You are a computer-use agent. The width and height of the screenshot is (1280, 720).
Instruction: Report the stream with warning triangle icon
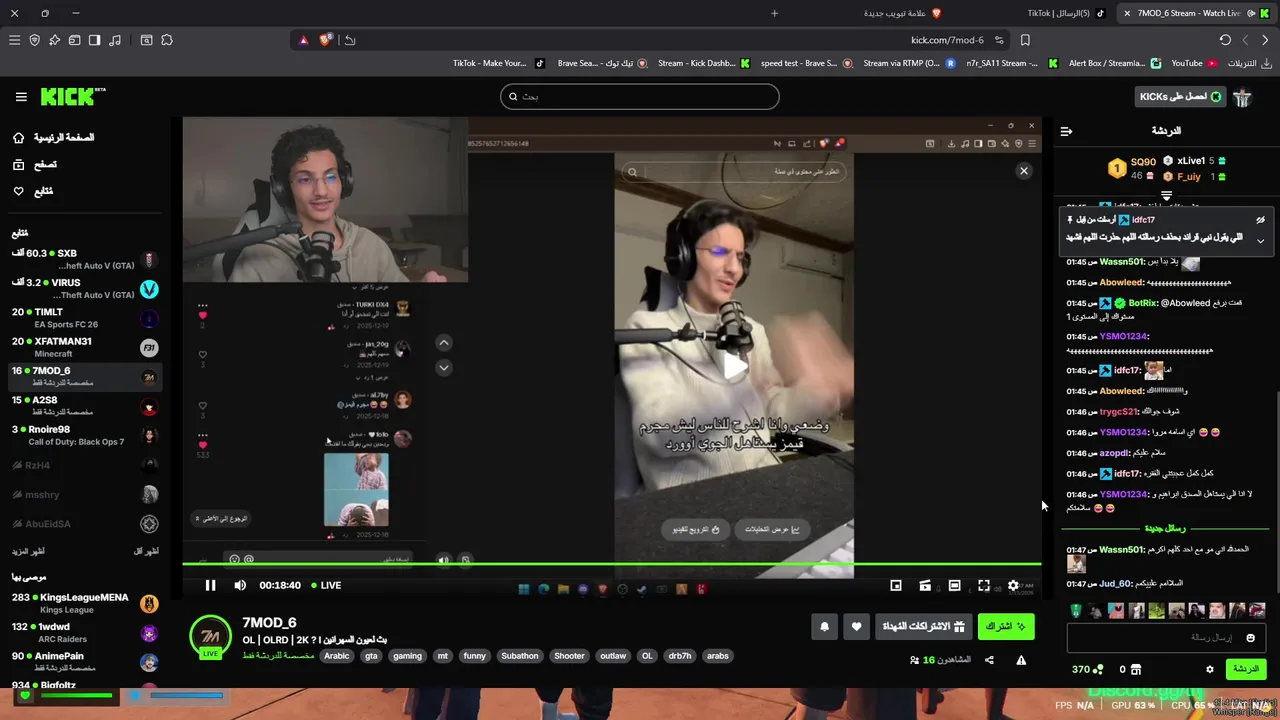[x=1021, y=660]
